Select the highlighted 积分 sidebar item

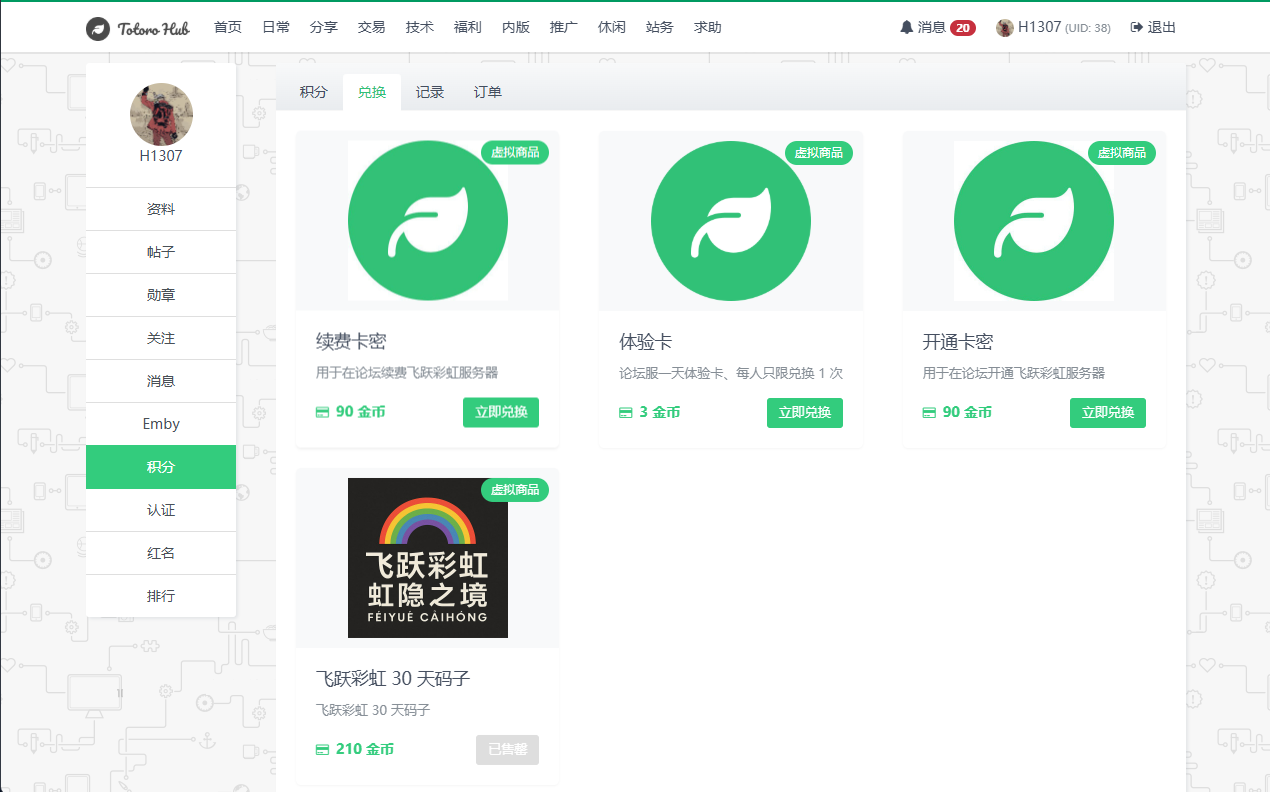coord(161,467)
